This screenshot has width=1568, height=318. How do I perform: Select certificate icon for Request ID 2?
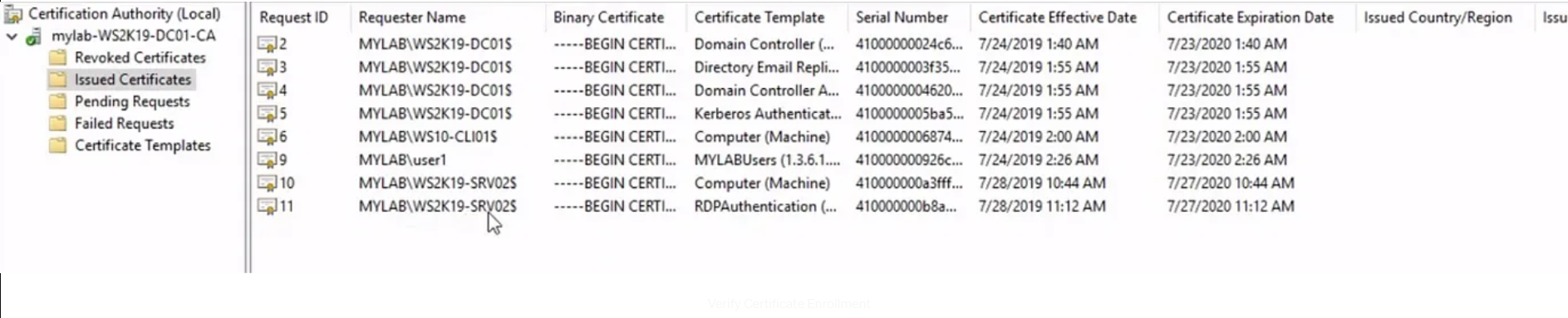tap(267, 44)
